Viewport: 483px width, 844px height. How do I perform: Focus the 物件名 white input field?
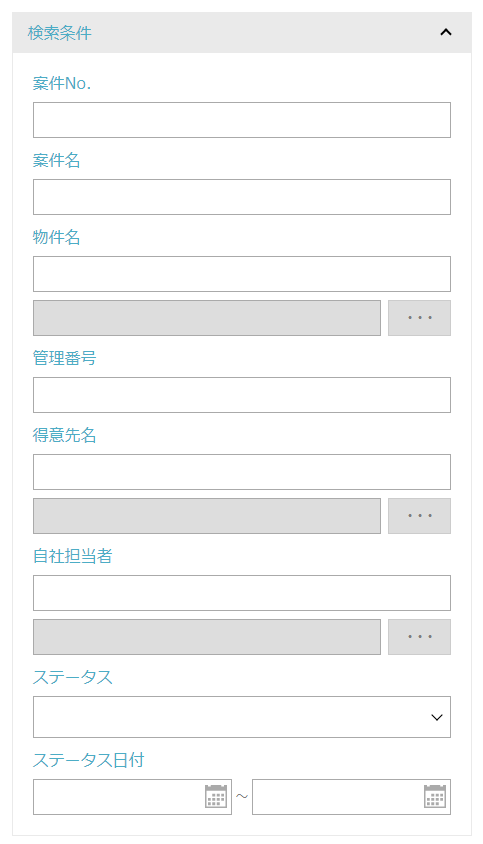pyautogui.click(x=242, y=274)
